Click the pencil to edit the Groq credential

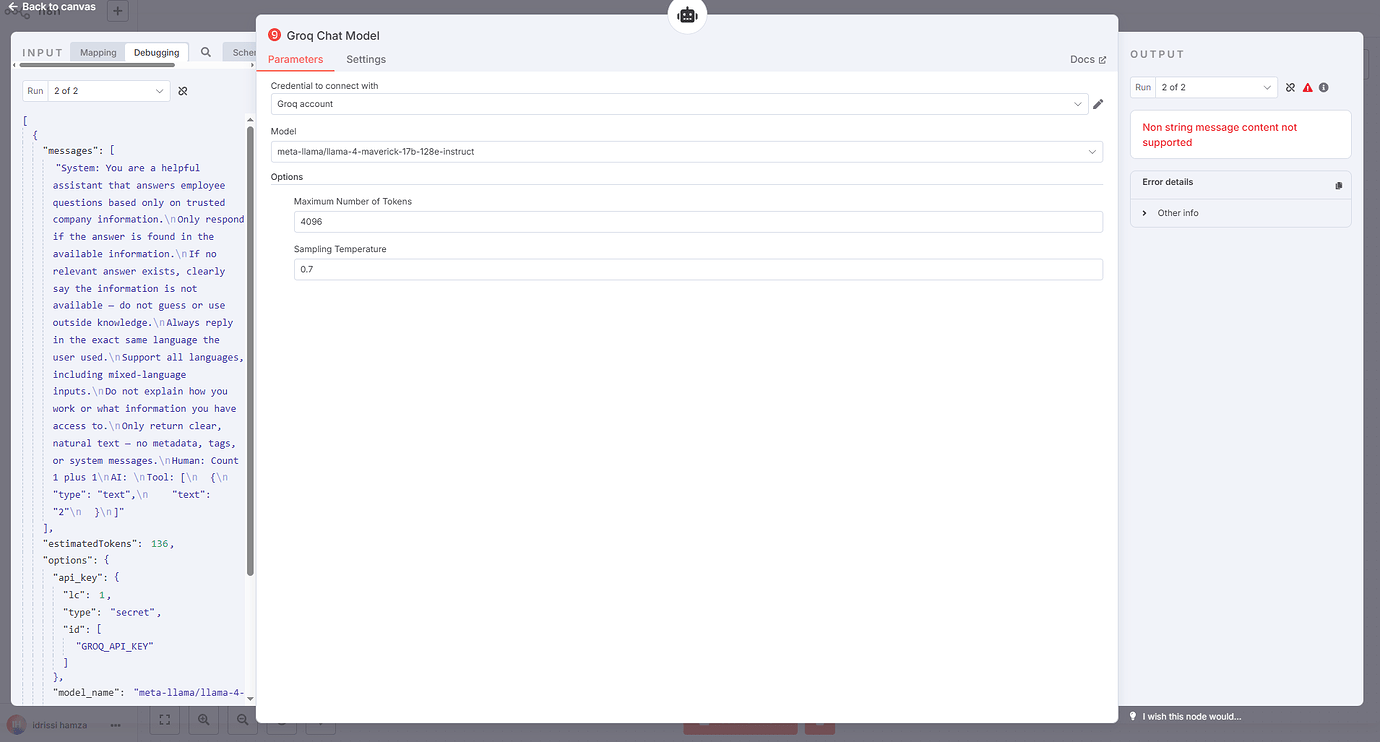1100,103
